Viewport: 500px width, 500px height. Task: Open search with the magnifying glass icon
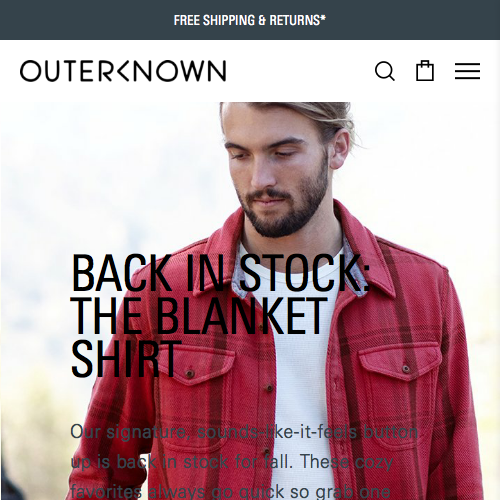tap(385, 71)
